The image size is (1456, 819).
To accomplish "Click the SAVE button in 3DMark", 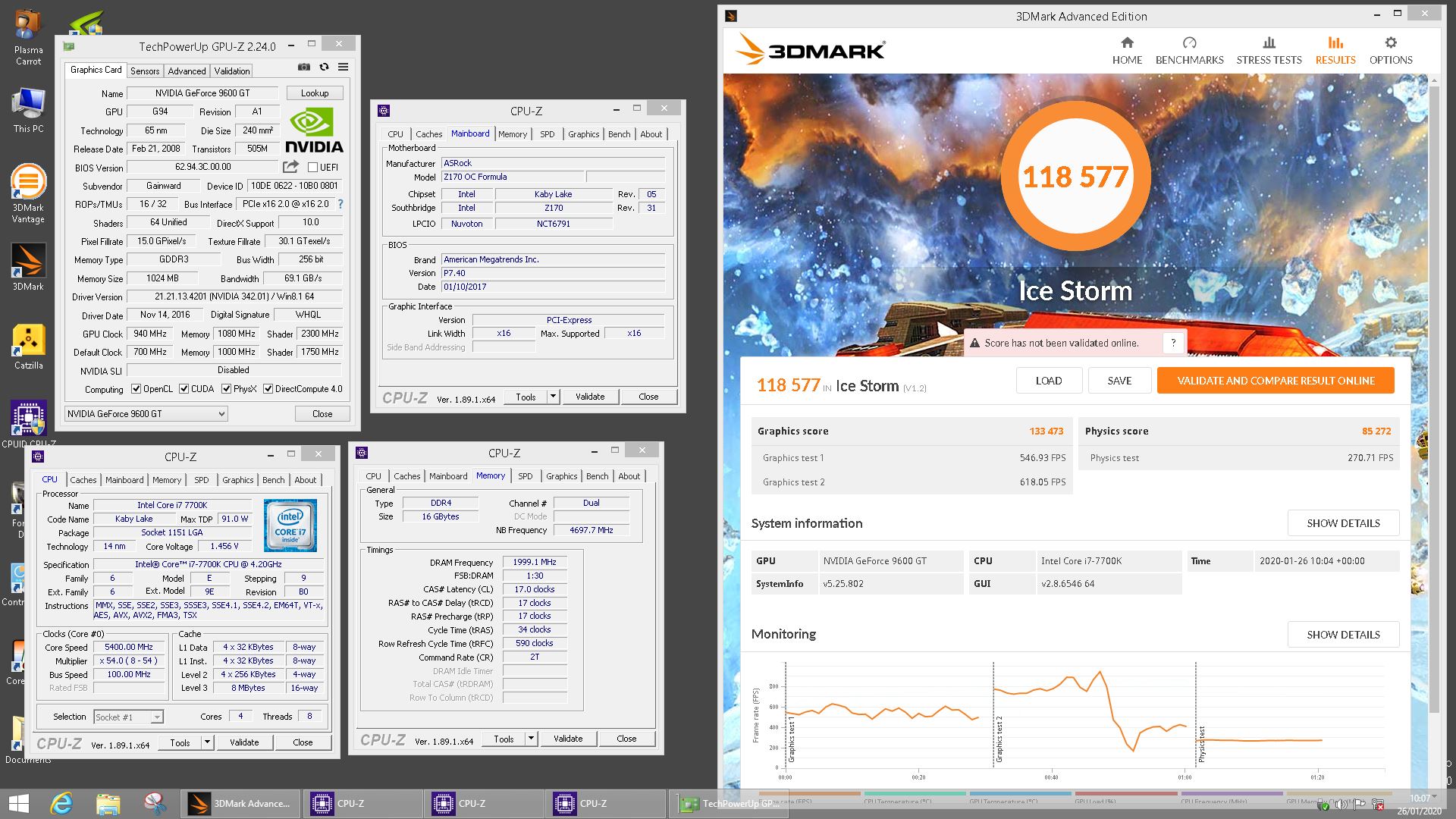I will pyautogui.click(x=1119, y=381).
